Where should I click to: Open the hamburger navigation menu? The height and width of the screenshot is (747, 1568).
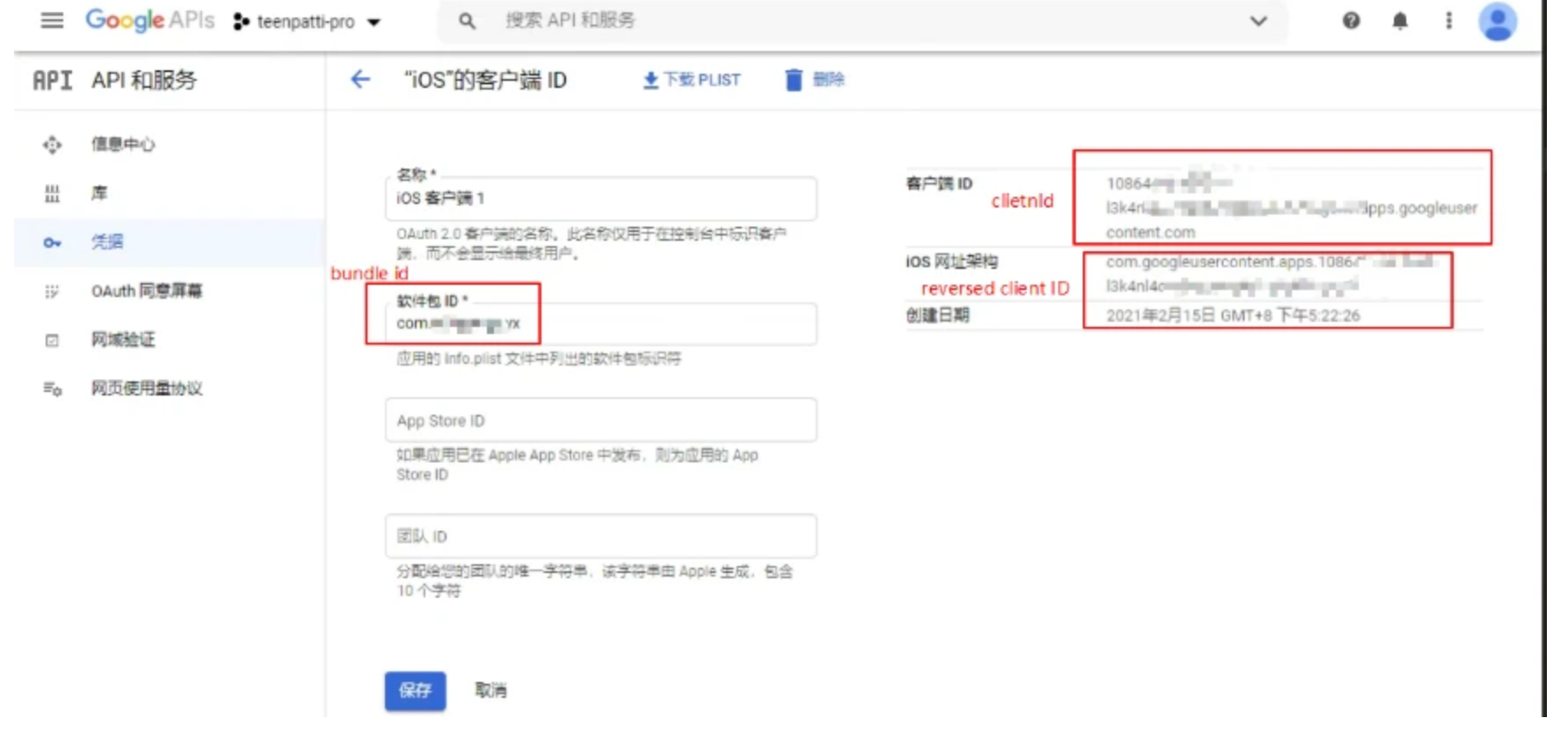click(x=52, y=20)
